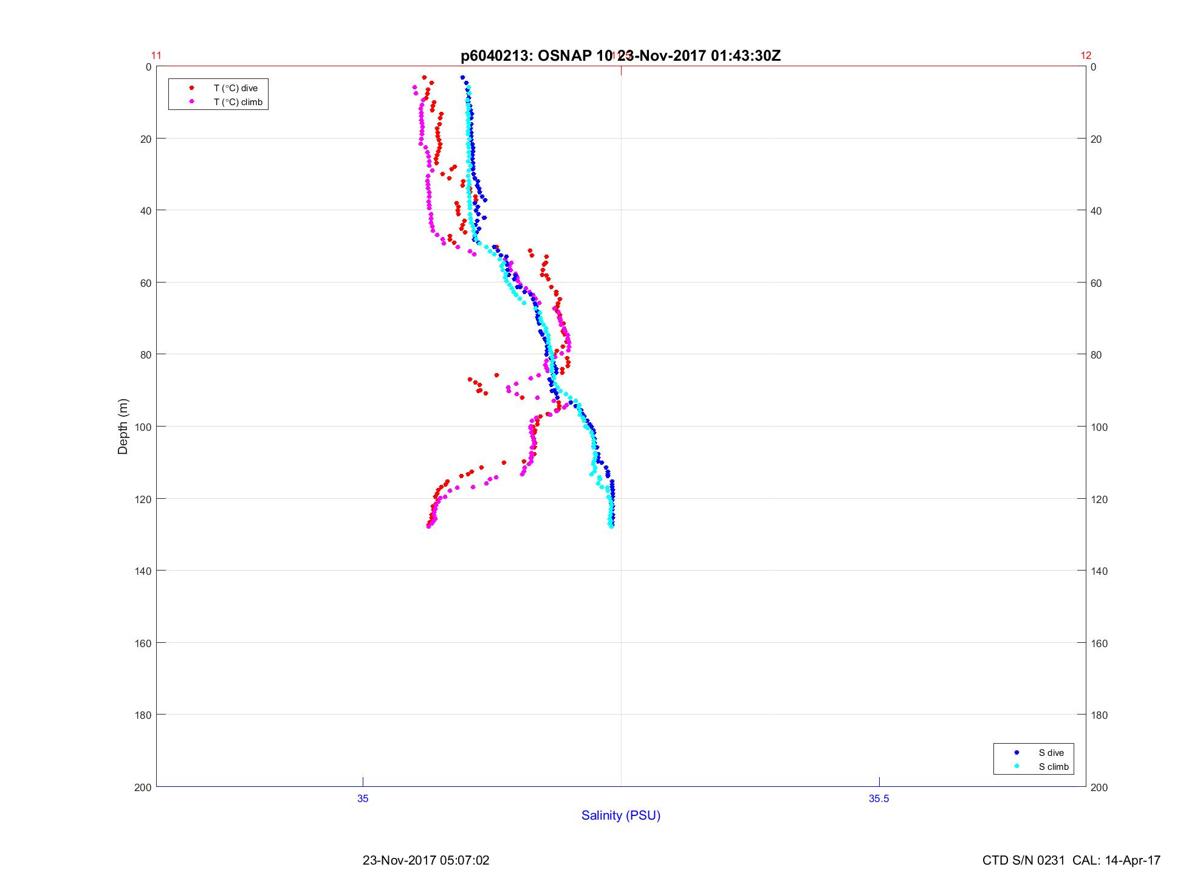Click right-axis depth tick label 200
This screenshot has width=1200, height=885.
(1100, 787)
